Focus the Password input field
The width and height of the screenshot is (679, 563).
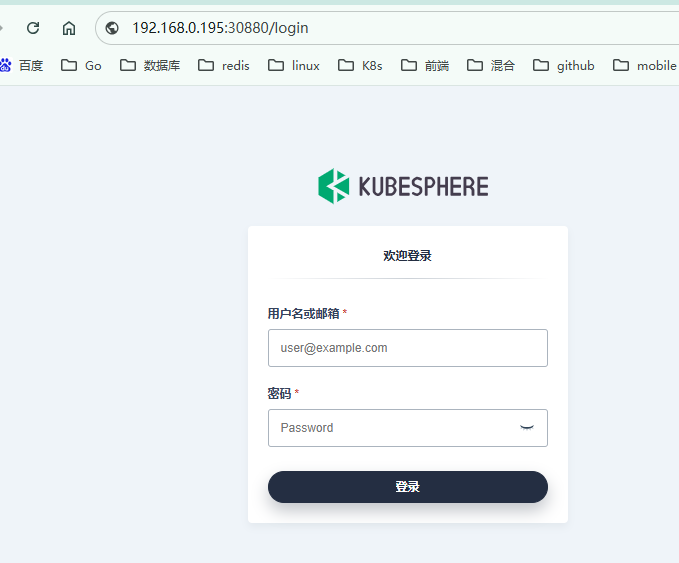(407, 428)
